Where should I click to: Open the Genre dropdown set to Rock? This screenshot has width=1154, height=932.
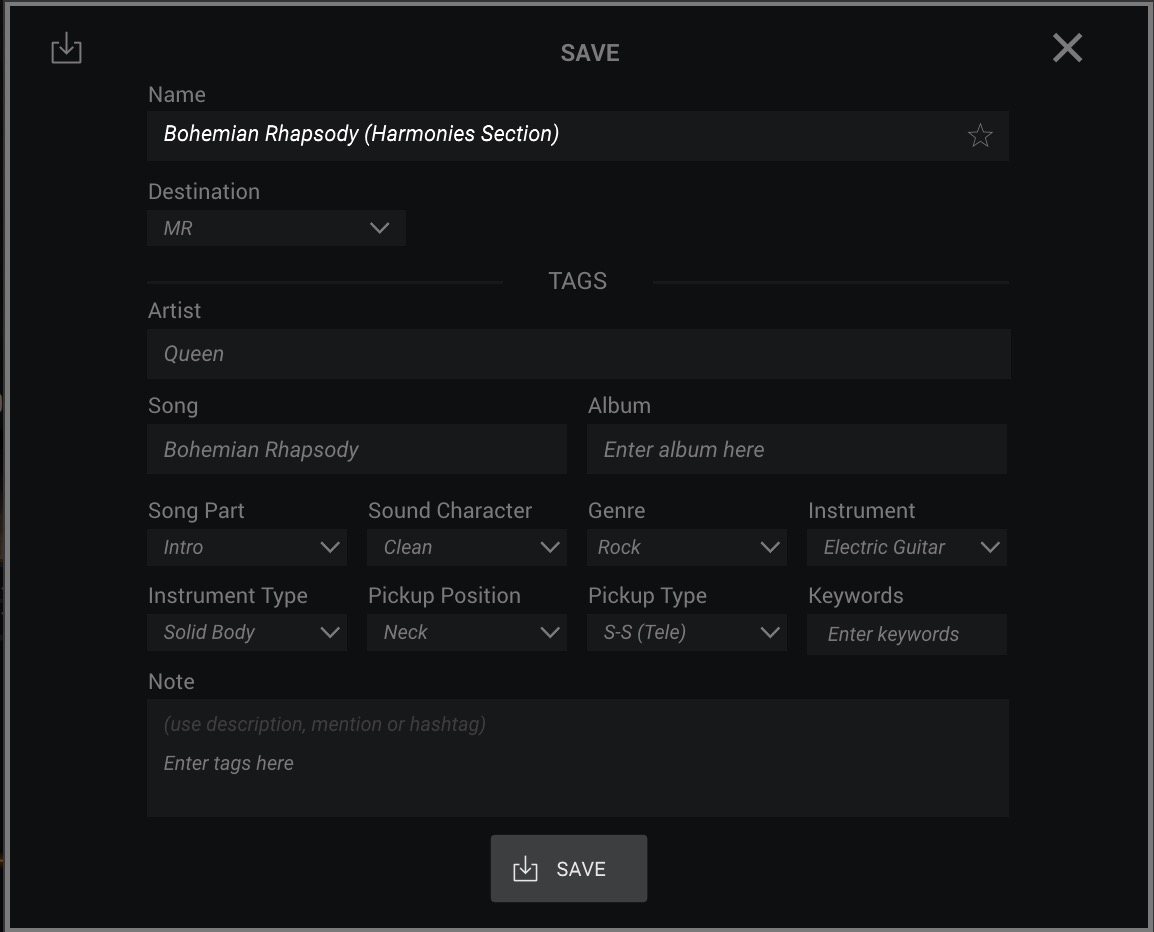pos(687,547)
